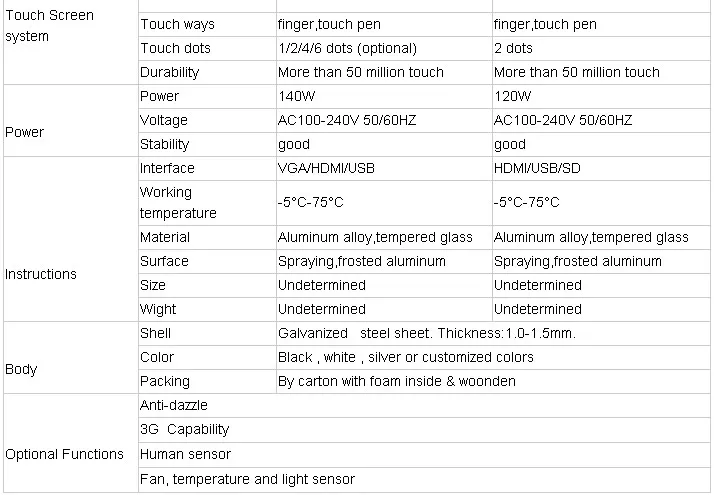Click the '120W' power value

pos(512,96)
